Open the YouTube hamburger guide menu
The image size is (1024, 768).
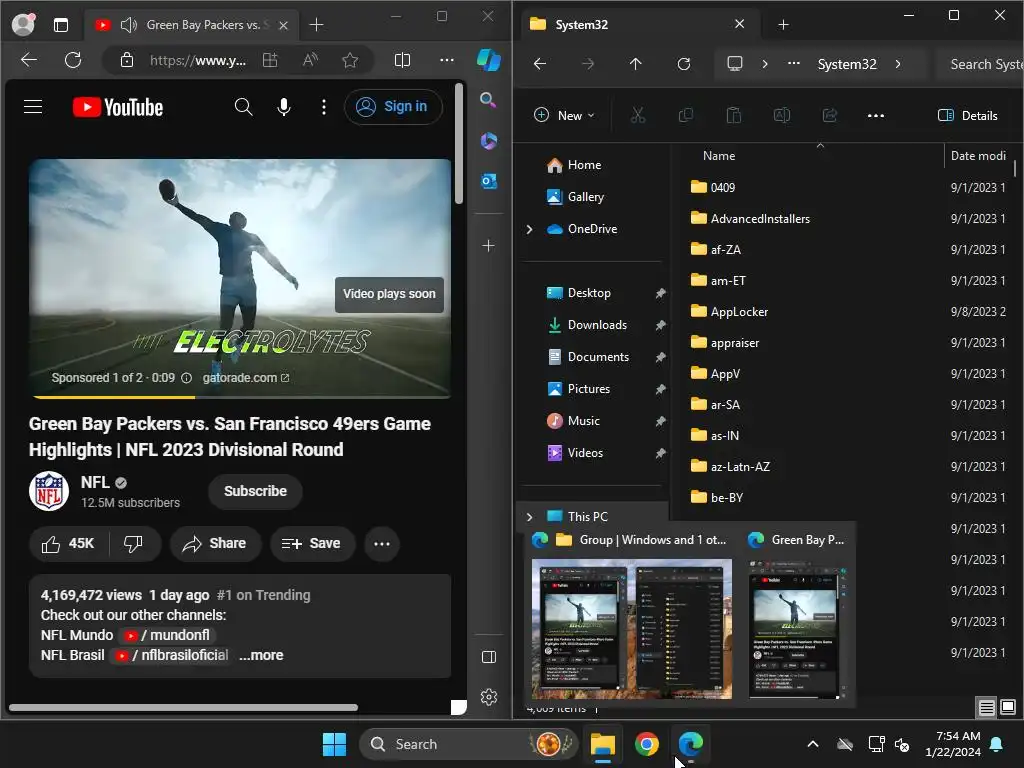tap(33, 107)
